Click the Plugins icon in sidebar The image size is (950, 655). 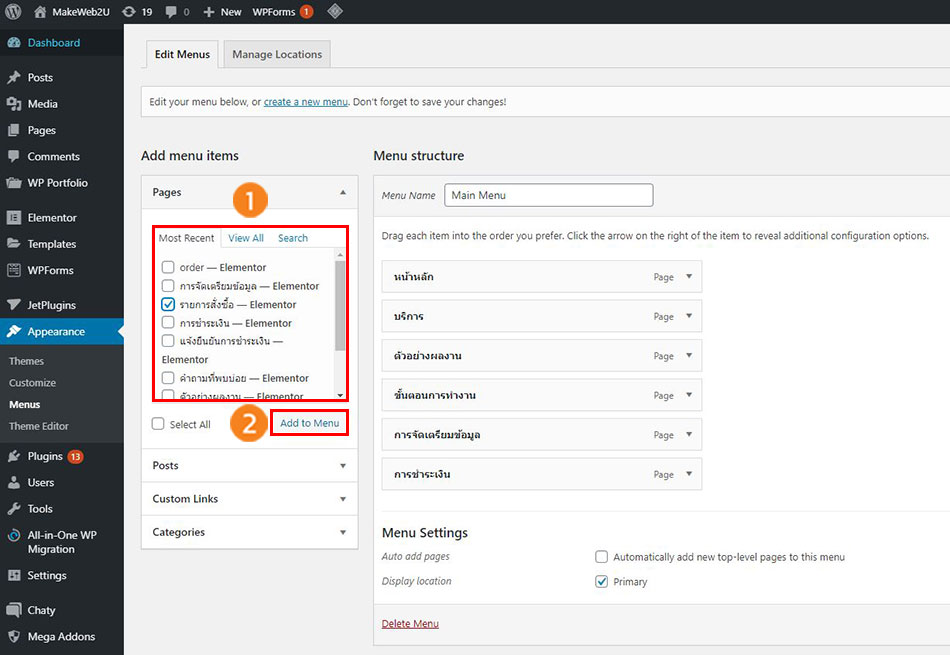14,456
